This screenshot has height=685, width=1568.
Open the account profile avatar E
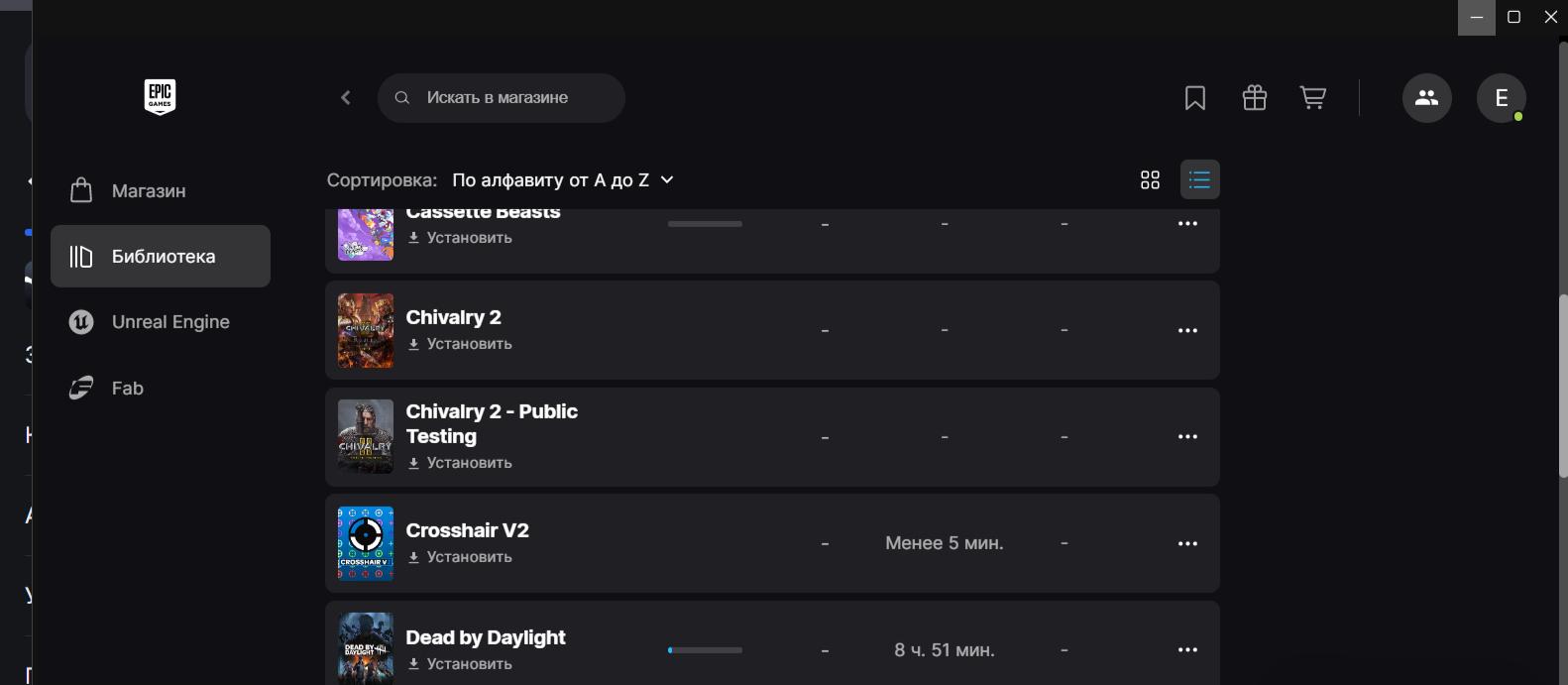[1501, 98]
